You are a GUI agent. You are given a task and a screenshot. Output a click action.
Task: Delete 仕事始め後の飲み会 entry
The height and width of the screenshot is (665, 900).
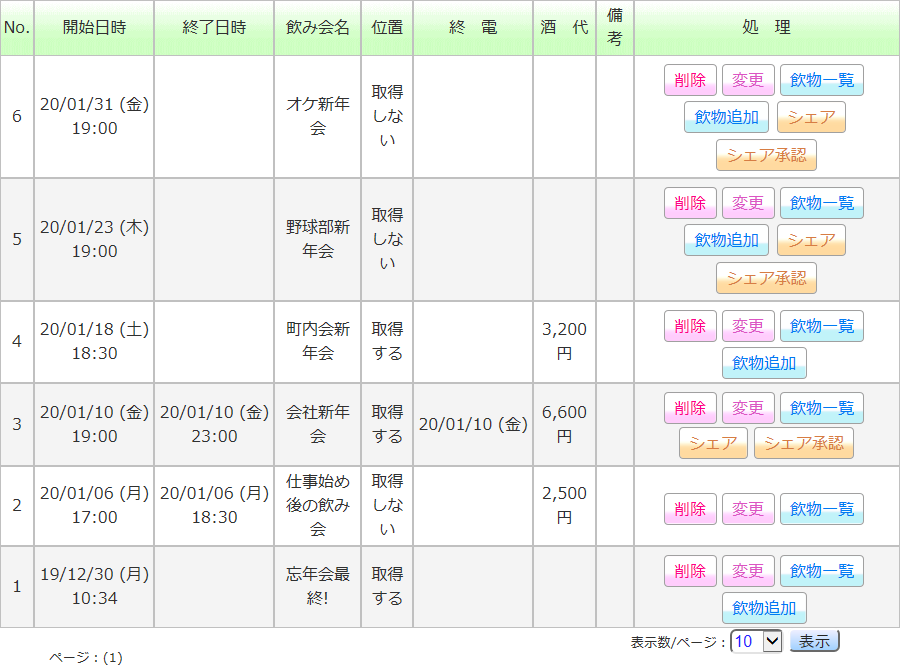pyautogui.click(x=690, y=509)
